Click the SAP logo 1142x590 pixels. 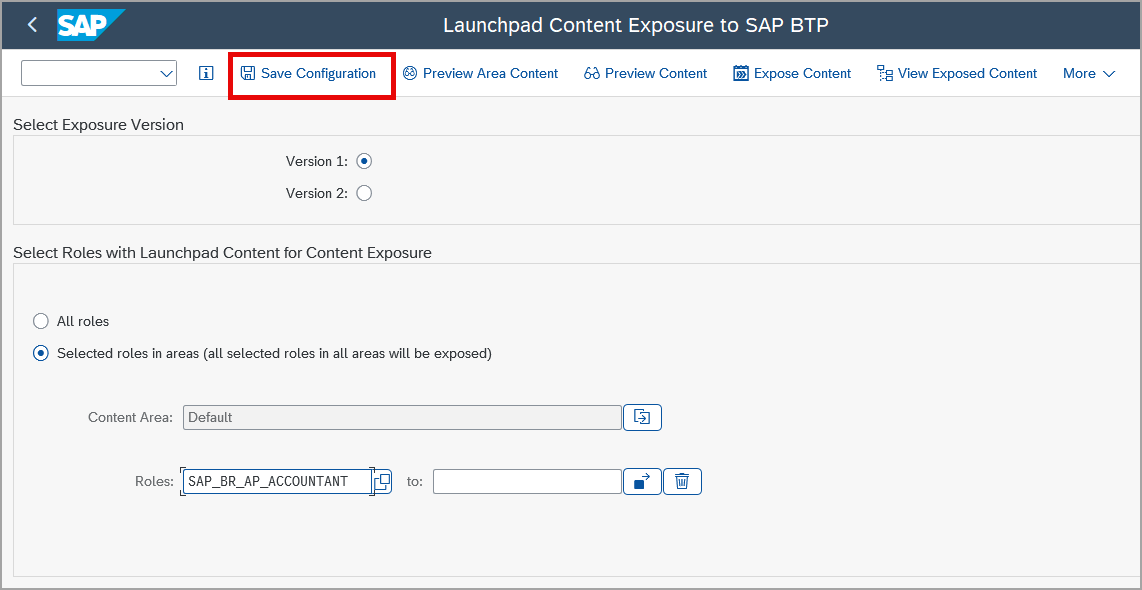(91, 25)
